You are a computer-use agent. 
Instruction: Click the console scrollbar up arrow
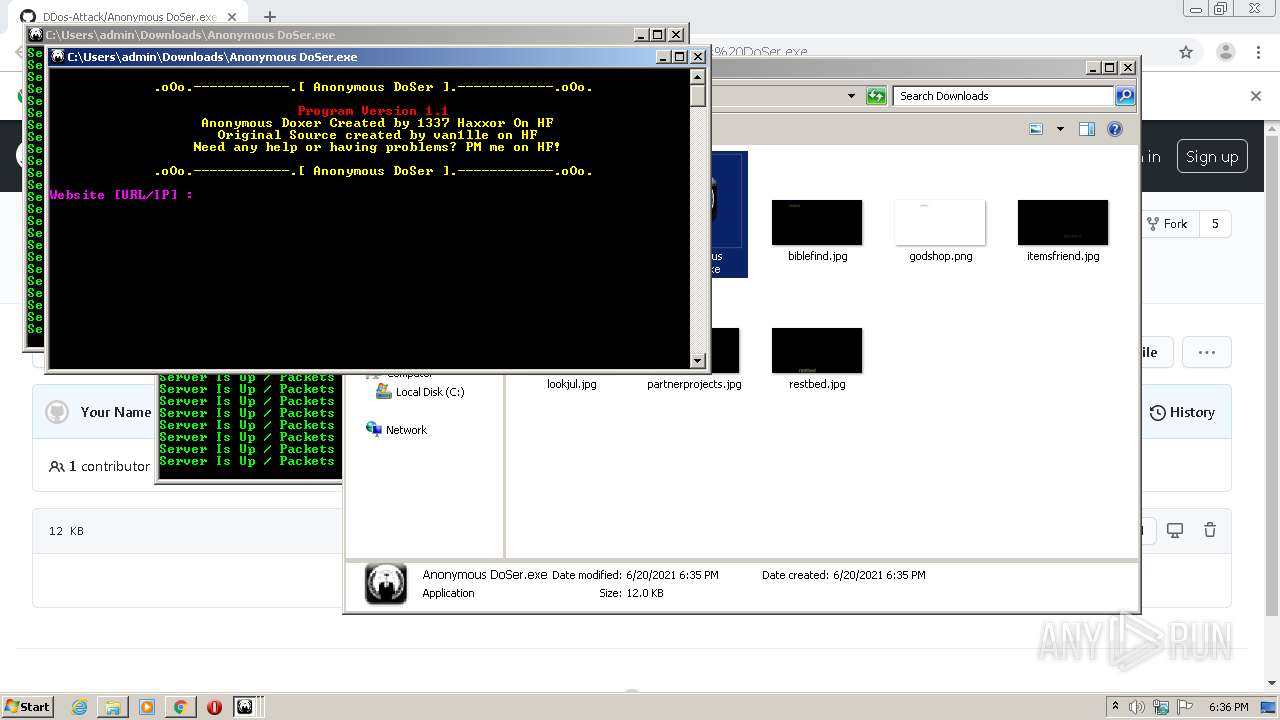tap(698, 76)
